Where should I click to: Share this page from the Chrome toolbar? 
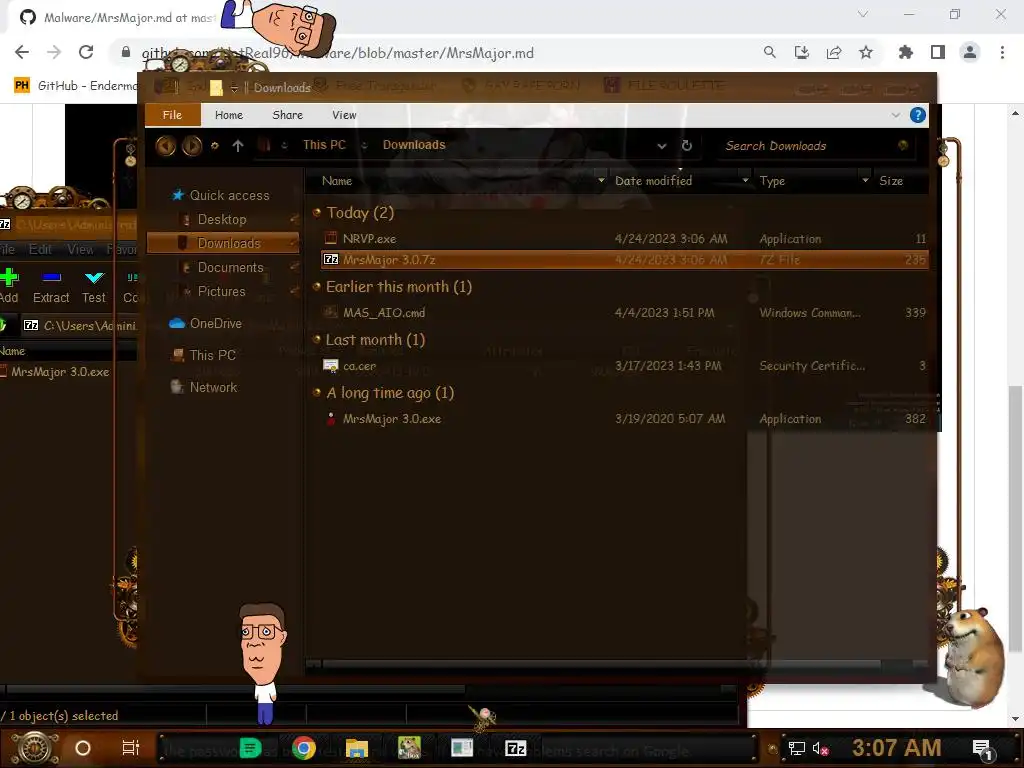point(834,52)
